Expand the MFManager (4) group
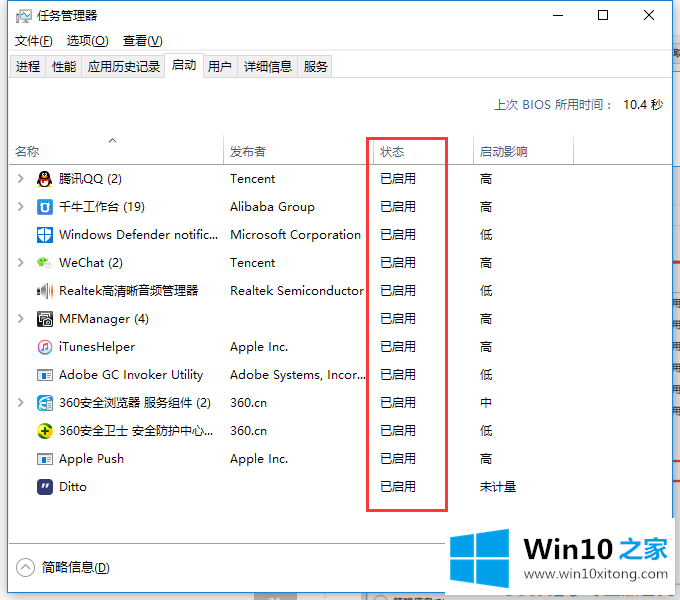680x600 pixels. pyautogui.click(x=20, y=319)
